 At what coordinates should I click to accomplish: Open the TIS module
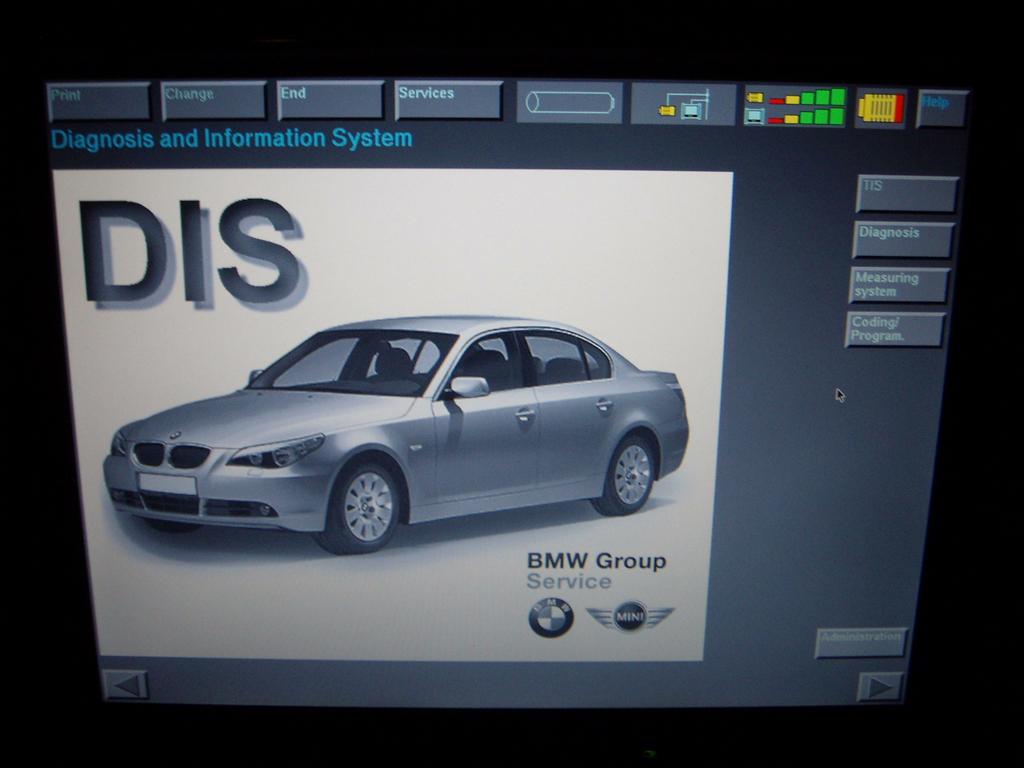(906, 194)
